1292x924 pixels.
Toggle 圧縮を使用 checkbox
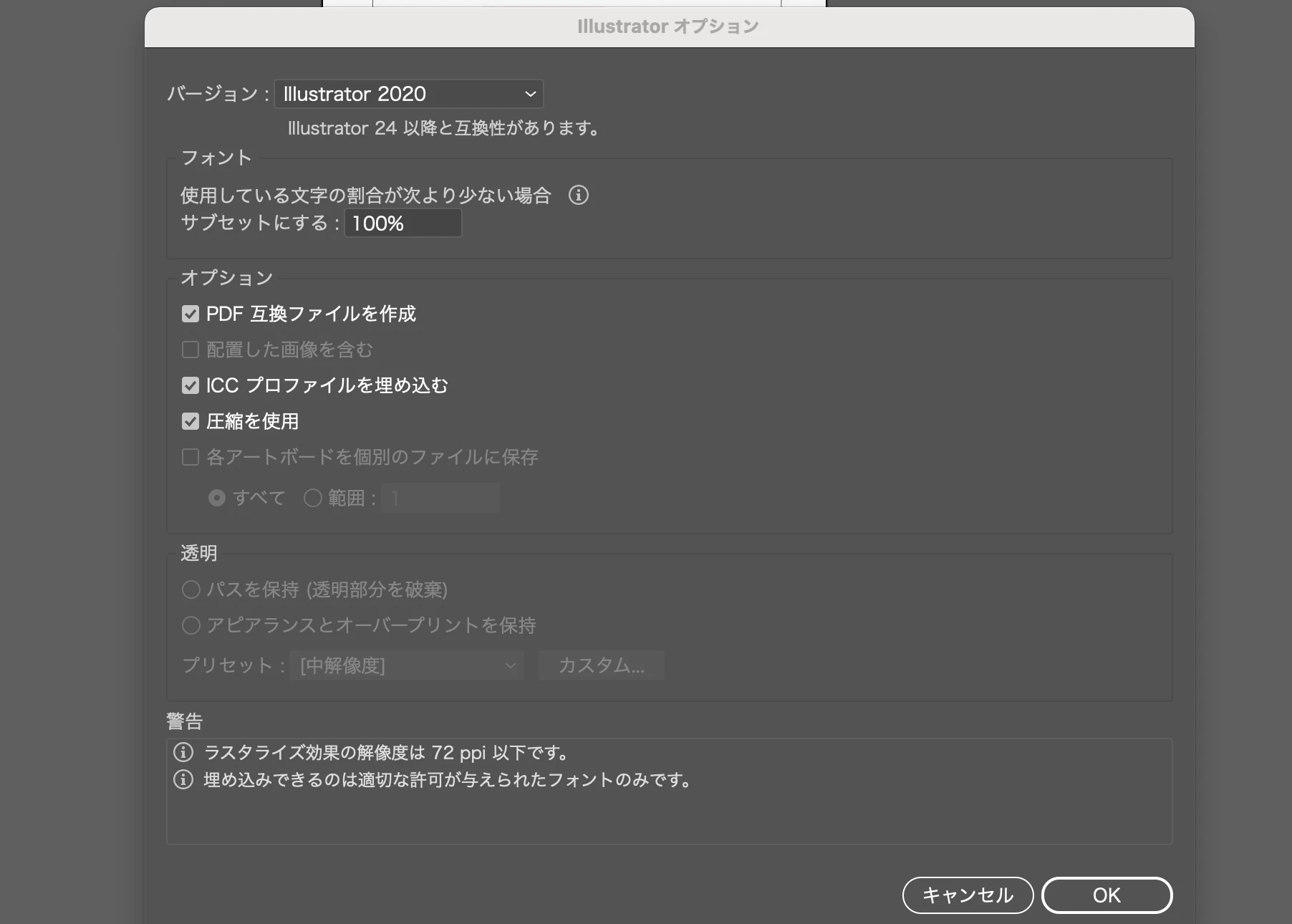click(191, 421)
